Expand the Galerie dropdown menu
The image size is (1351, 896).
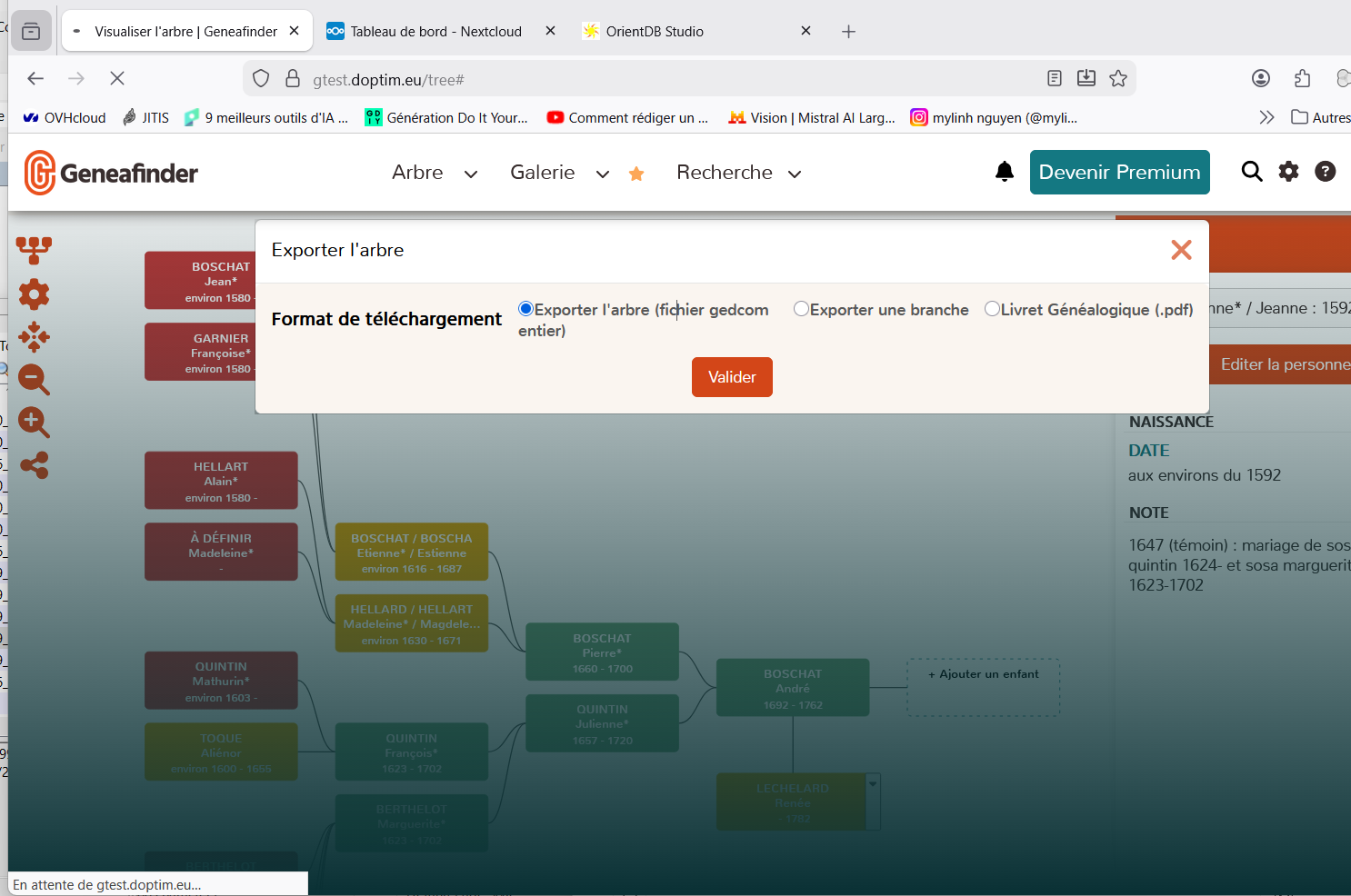tap(558, 173)
